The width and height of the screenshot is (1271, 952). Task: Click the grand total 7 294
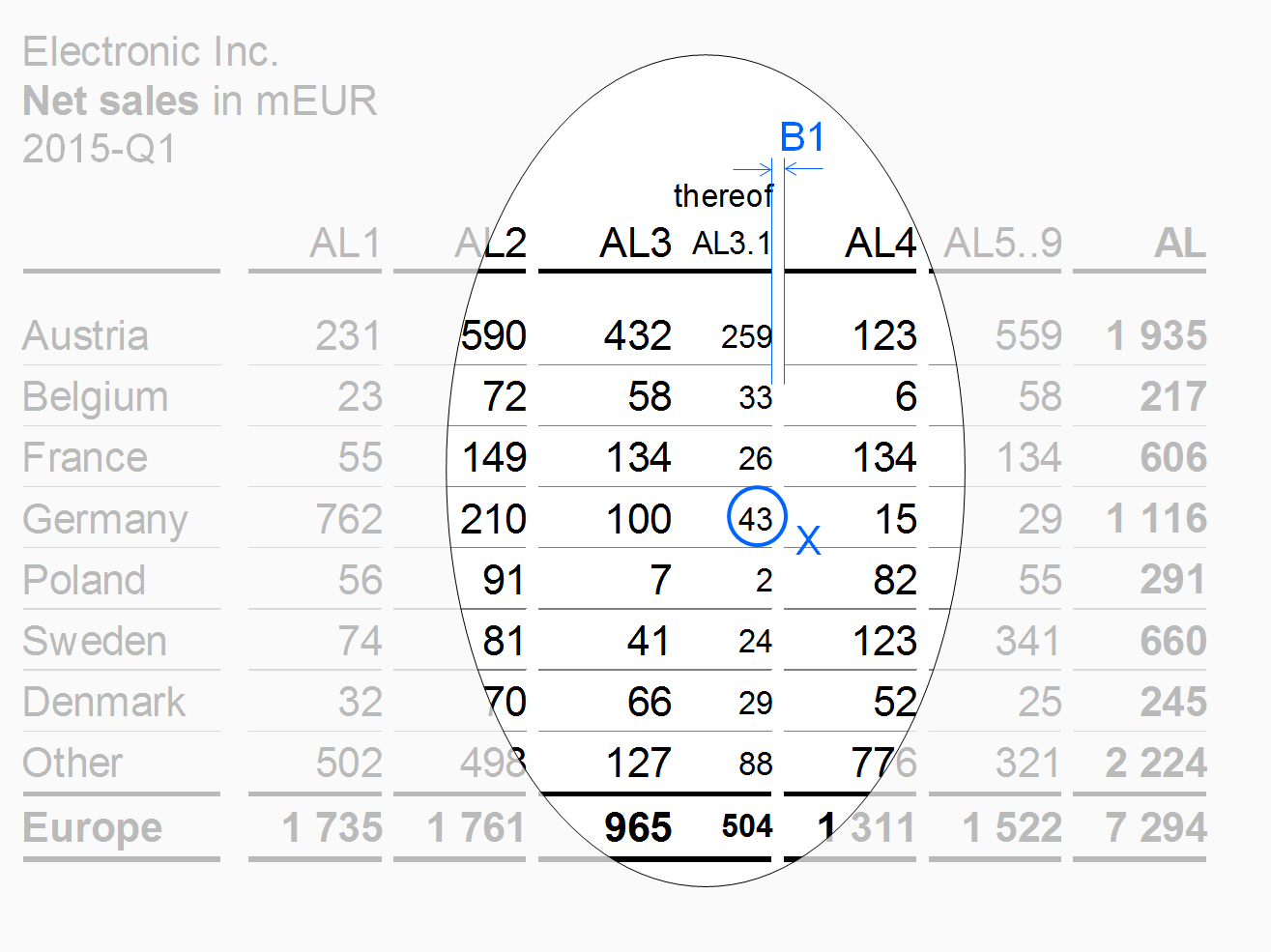[1156, 828]
